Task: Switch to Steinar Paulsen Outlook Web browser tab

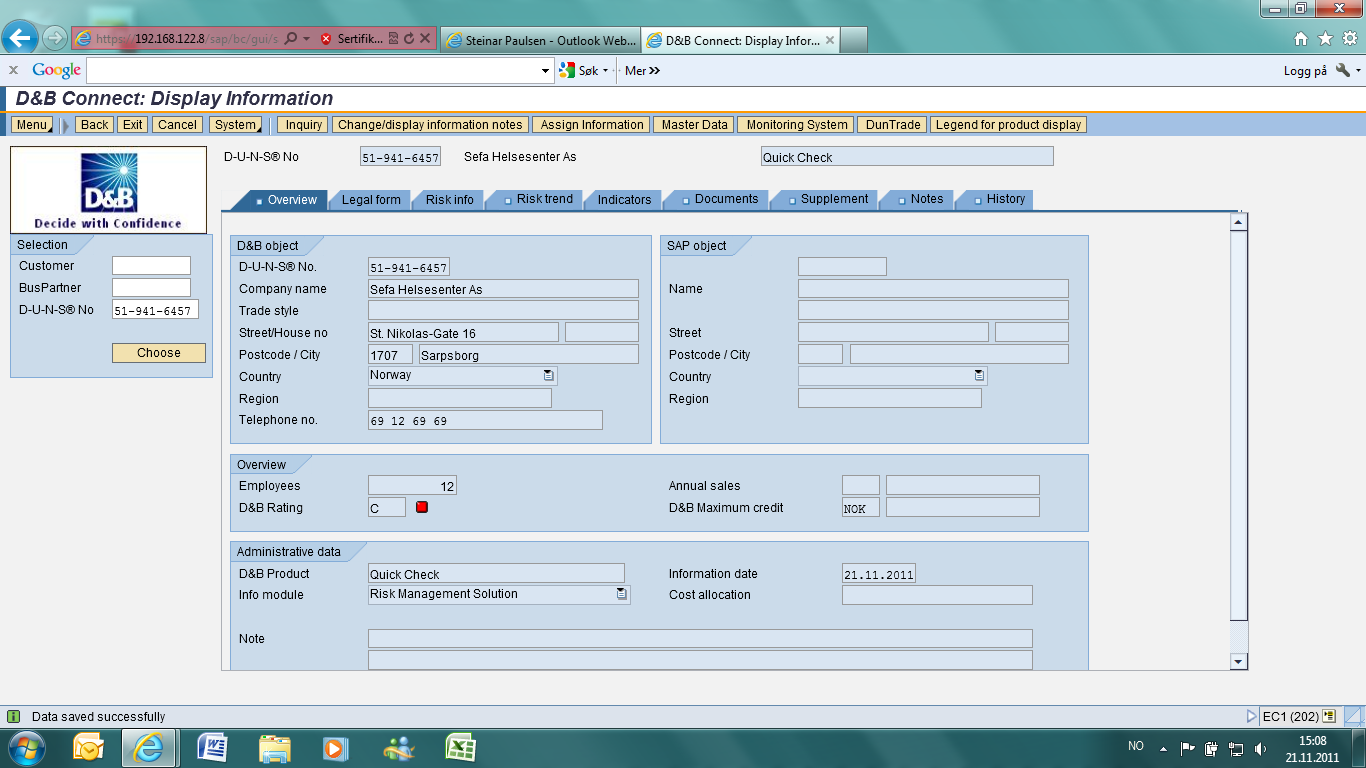Action: click(x=539, y=40)
